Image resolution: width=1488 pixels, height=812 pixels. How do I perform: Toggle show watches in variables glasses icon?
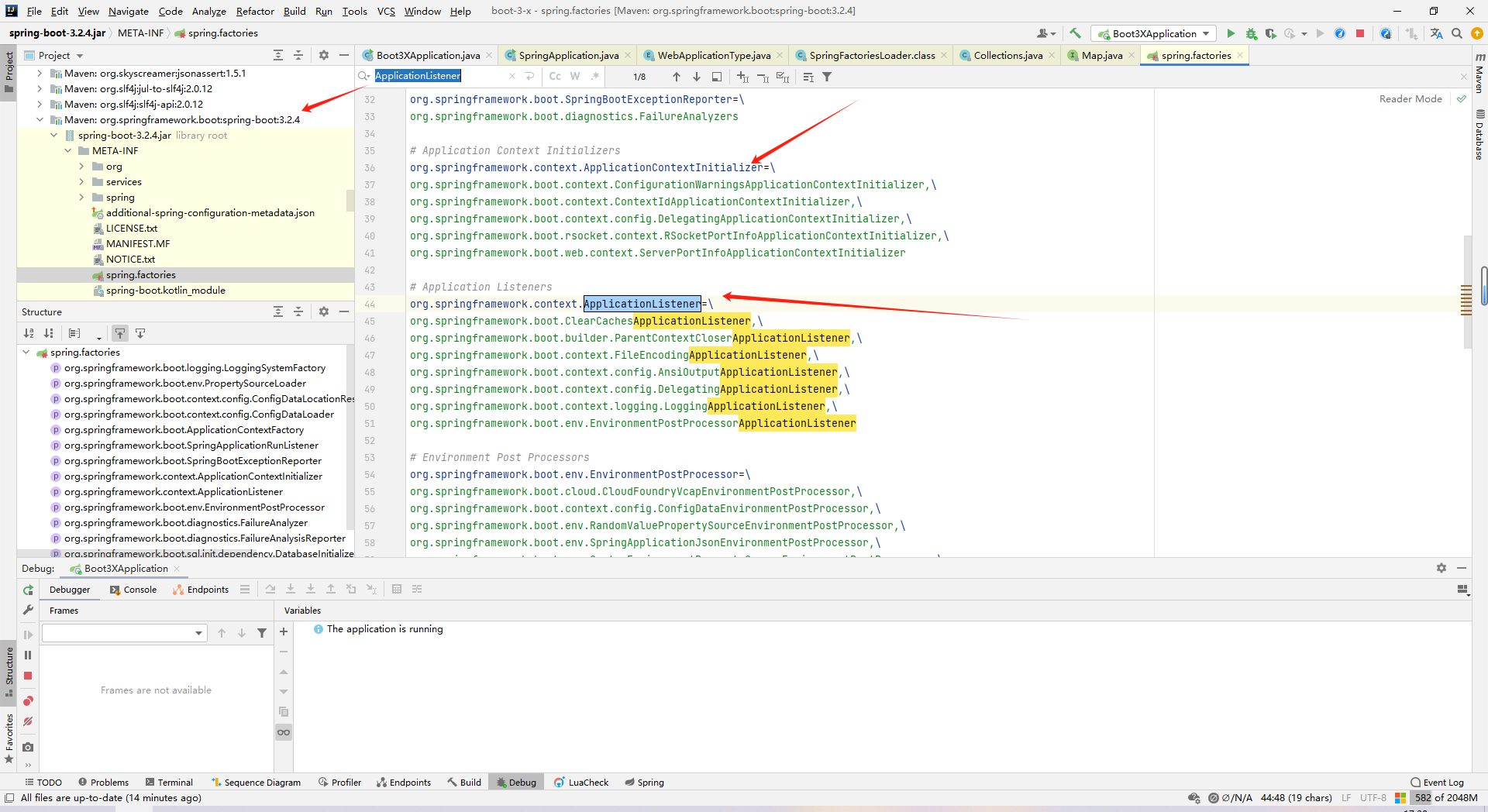coord(284,732)
